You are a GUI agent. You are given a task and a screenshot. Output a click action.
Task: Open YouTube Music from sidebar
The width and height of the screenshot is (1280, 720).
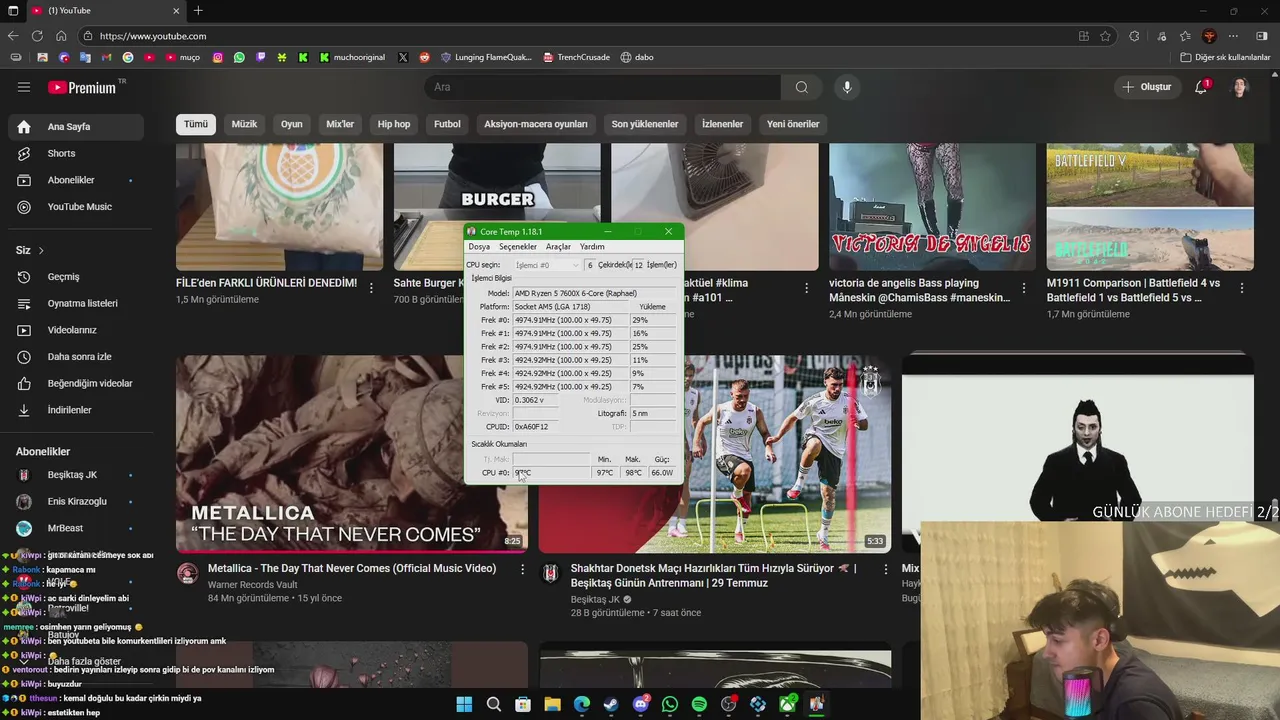[76, 207]
